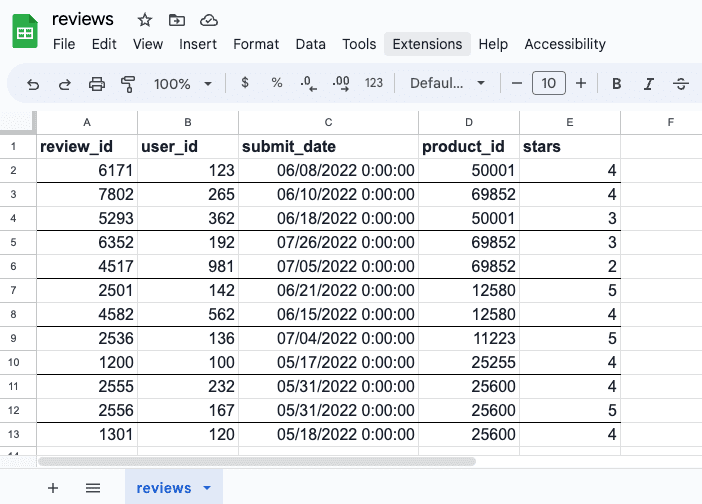Toggle bold formatting
702x504 pixels.
coord(617,84)
